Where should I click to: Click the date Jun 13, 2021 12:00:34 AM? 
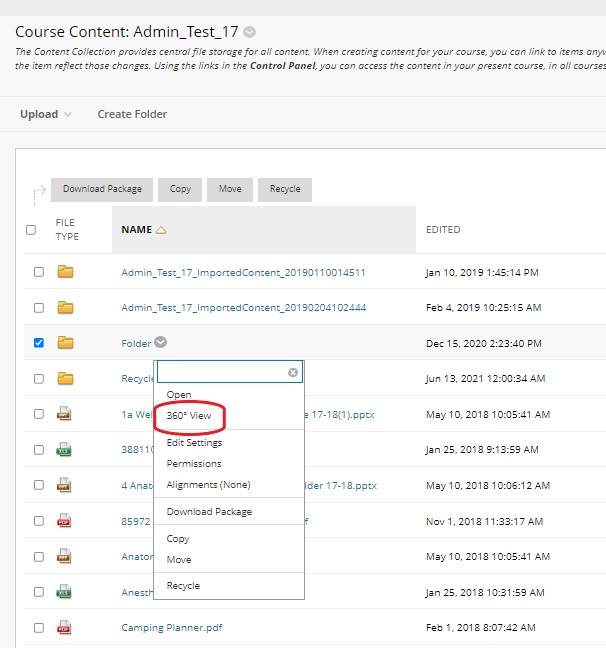(x=485, y=379)
